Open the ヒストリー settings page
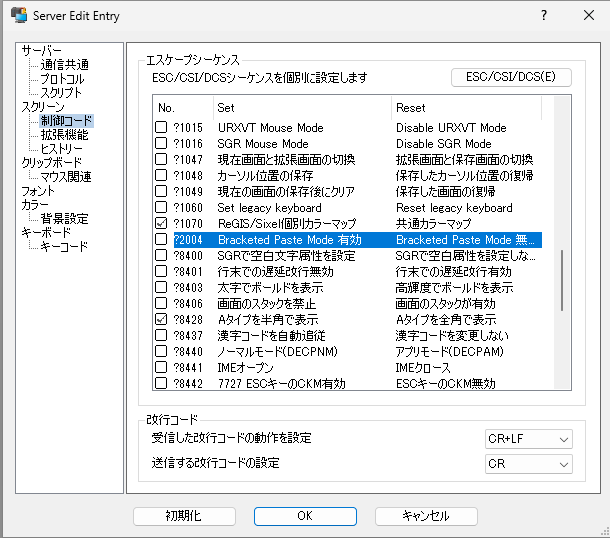 [x=62, y=149]
